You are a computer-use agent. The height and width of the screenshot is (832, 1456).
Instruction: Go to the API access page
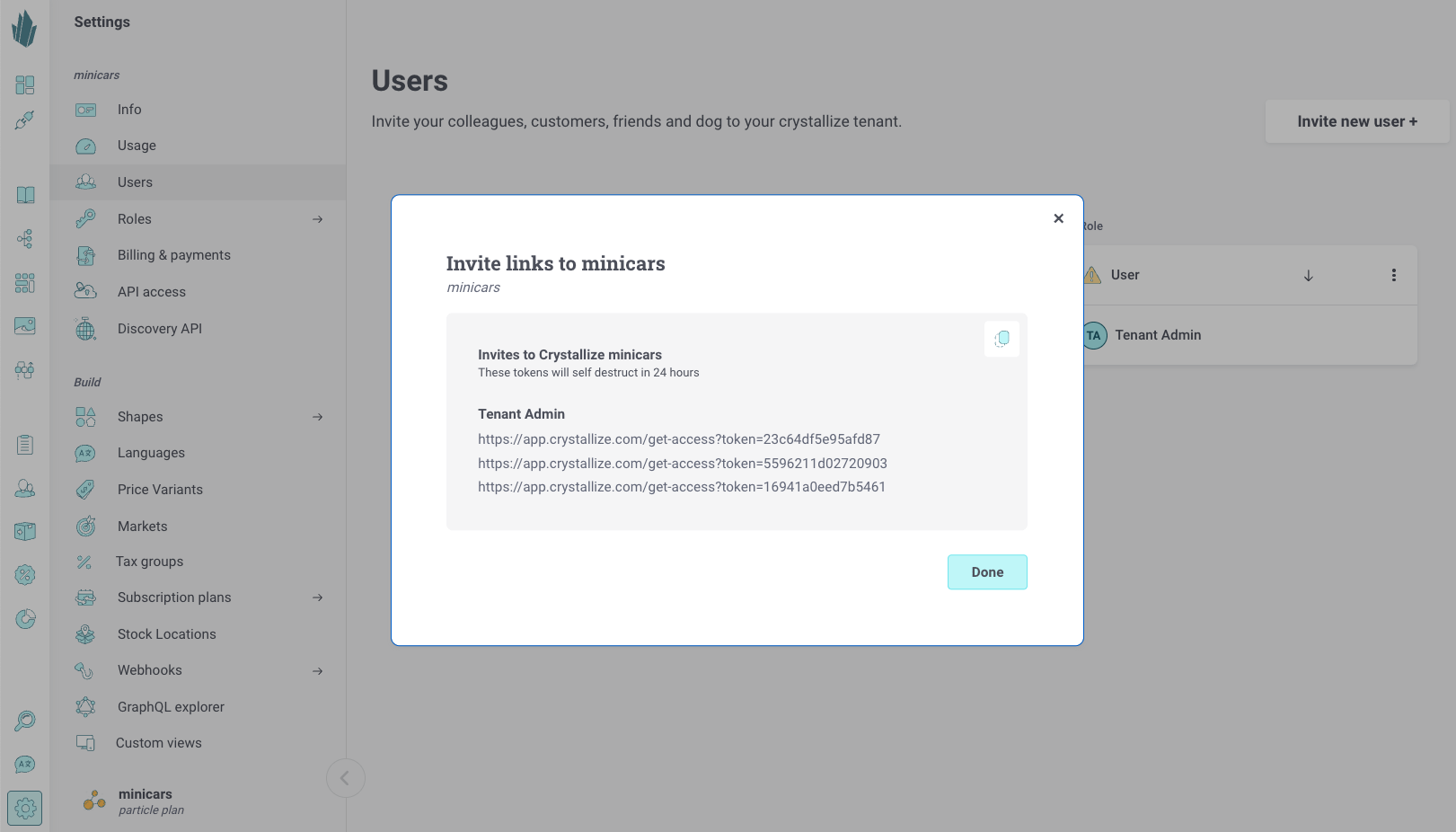tap(151, 292)
